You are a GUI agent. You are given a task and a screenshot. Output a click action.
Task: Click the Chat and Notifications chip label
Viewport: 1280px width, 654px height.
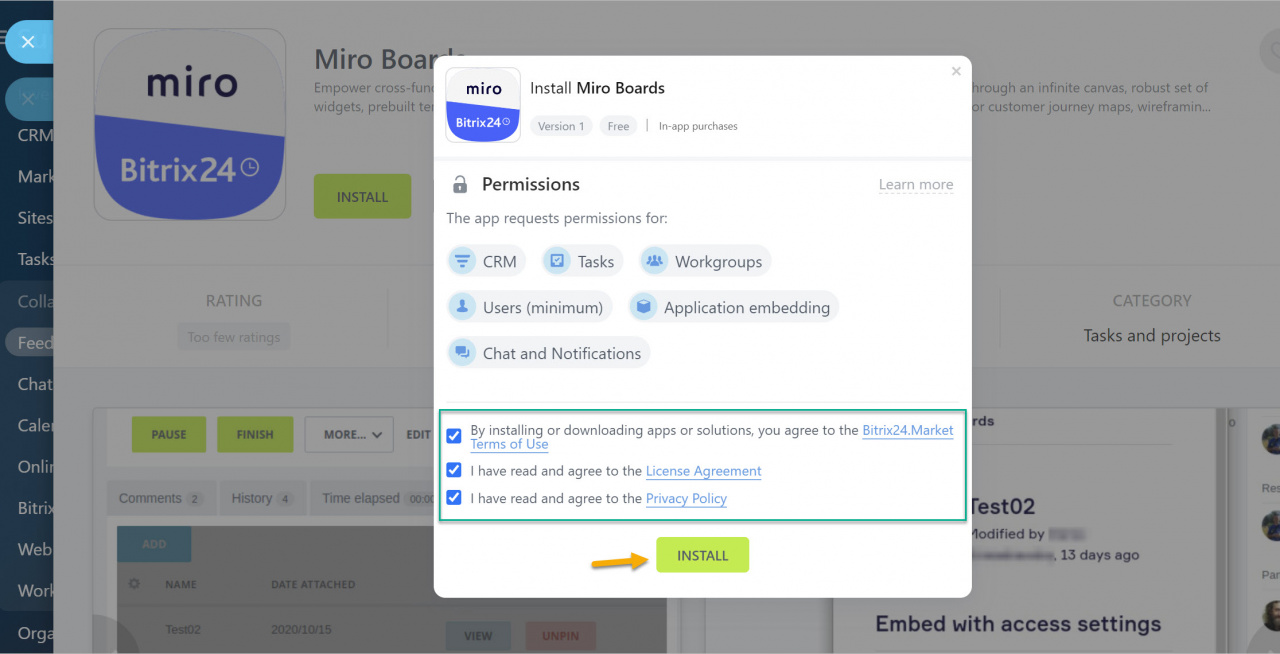pyautogui.click(x=562, y=354)
